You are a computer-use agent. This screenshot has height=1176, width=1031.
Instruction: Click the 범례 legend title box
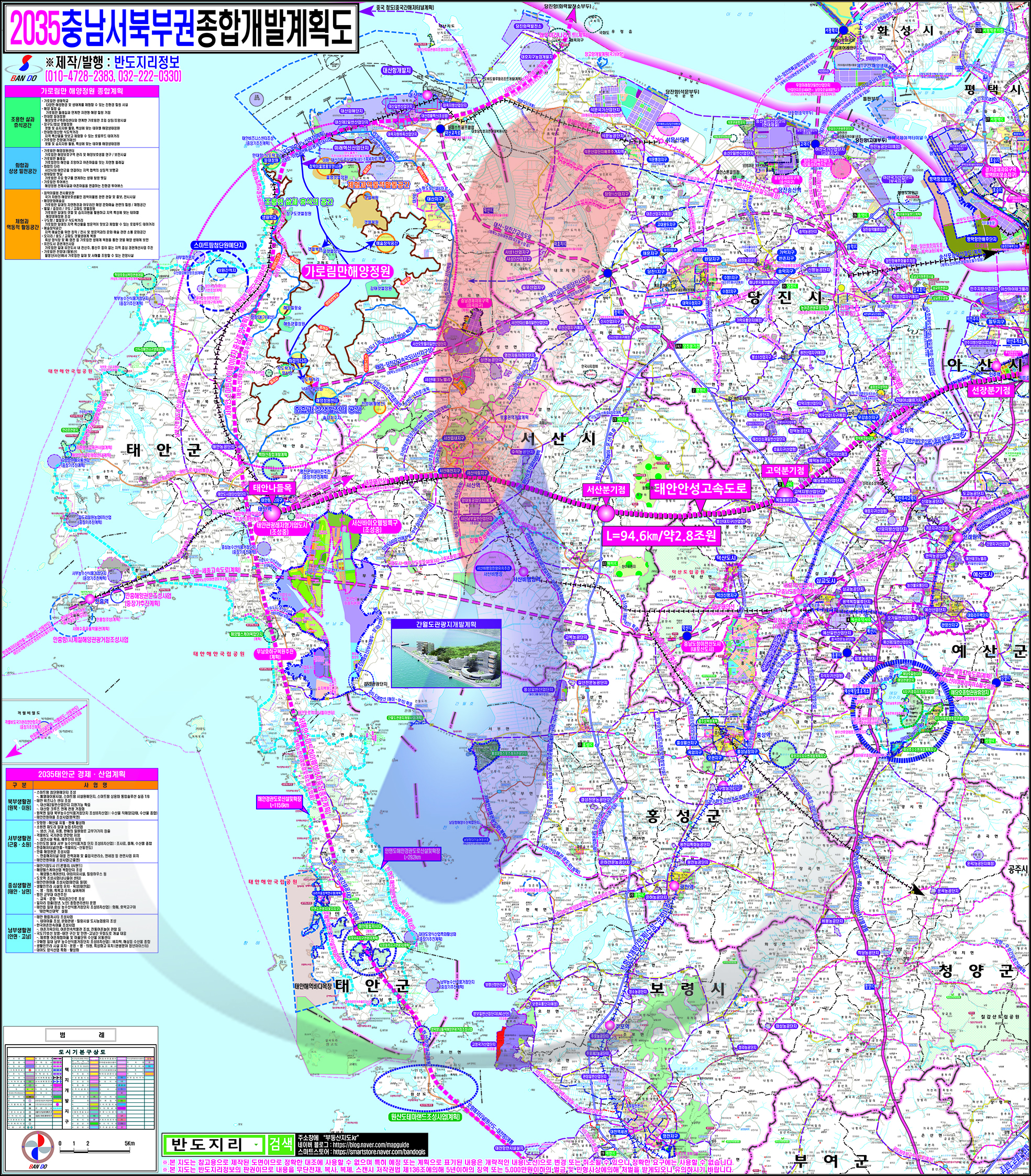point(81,1035)
